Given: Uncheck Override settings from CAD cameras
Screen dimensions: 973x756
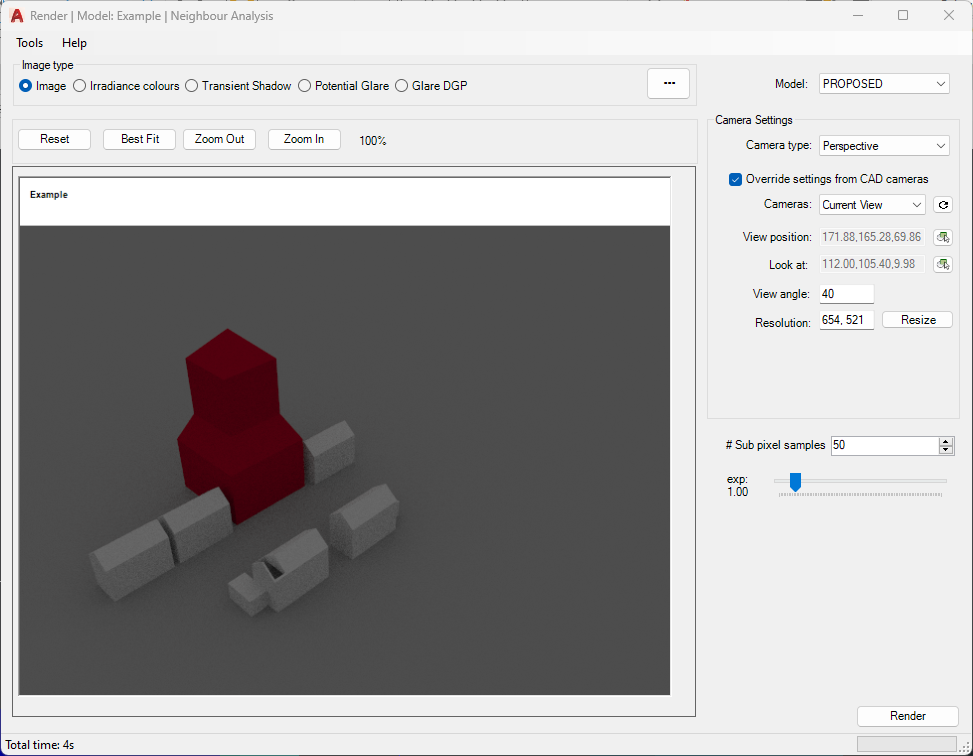Looking at the screenshot, I should (x=735, y=179).
